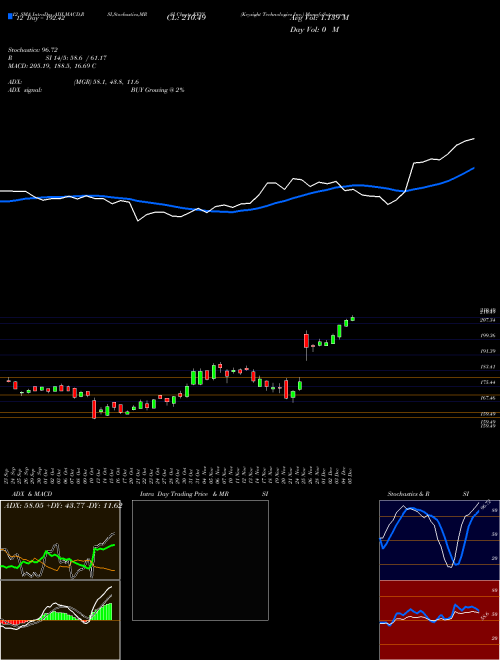Open the MACD histogram chart panel
This screenshot has height=660, width=500.
[60, 620]
